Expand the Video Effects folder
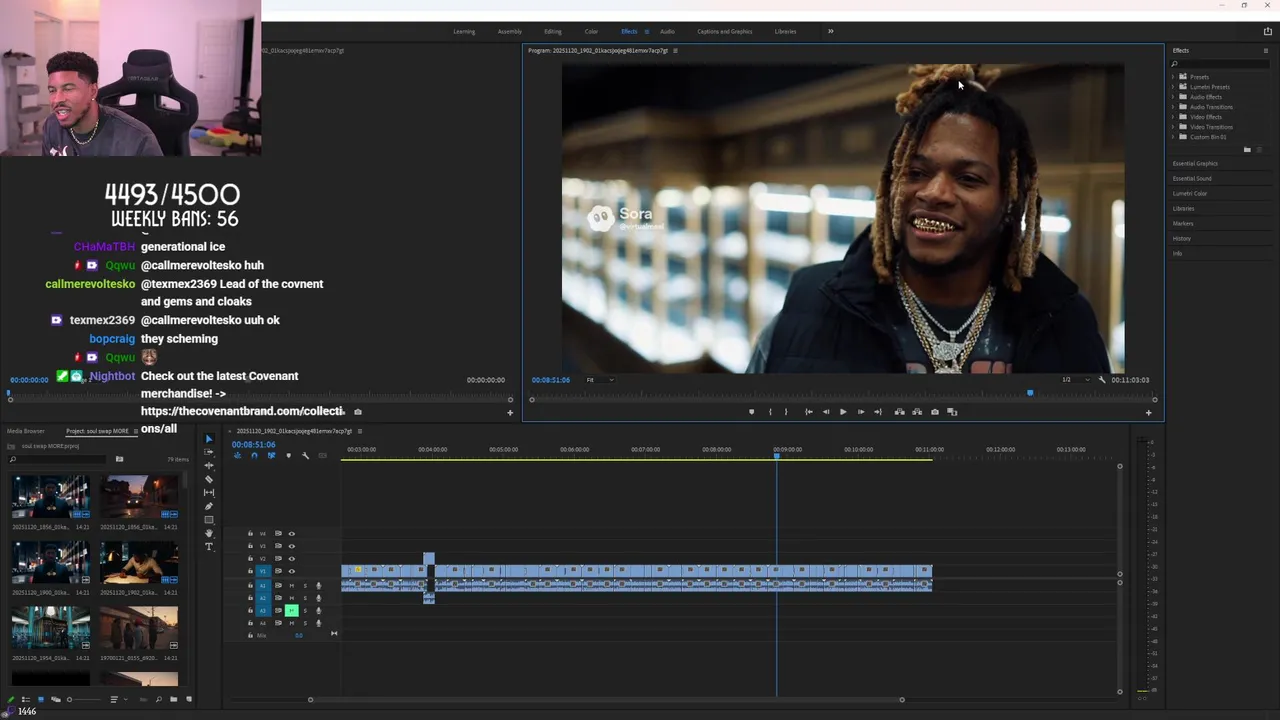 [x=1173, y=117]
